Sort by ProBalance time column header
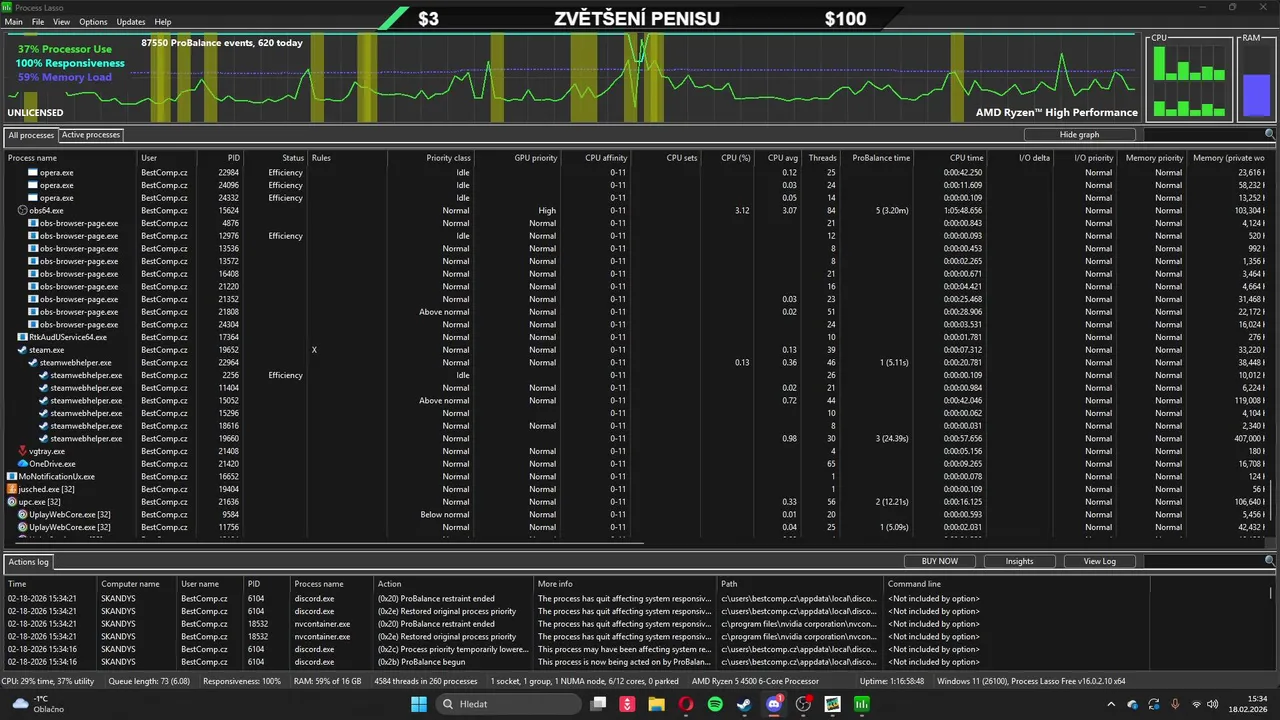1280x720 pixels. pos(876,158)
